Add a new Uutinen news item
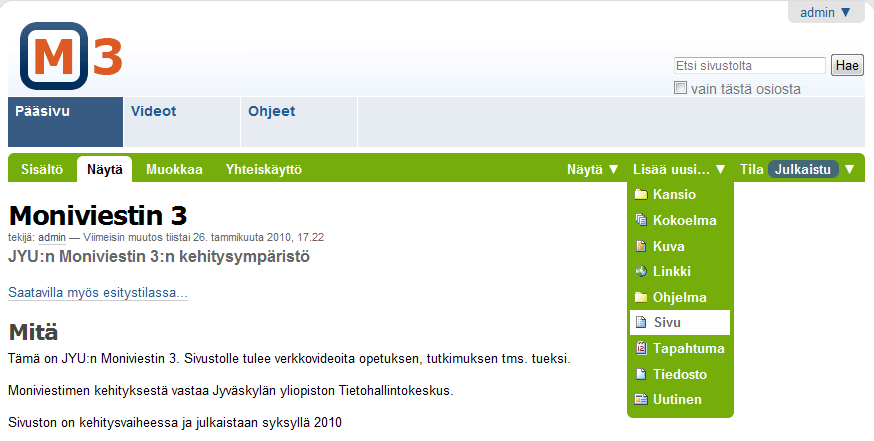 [679, 400]
